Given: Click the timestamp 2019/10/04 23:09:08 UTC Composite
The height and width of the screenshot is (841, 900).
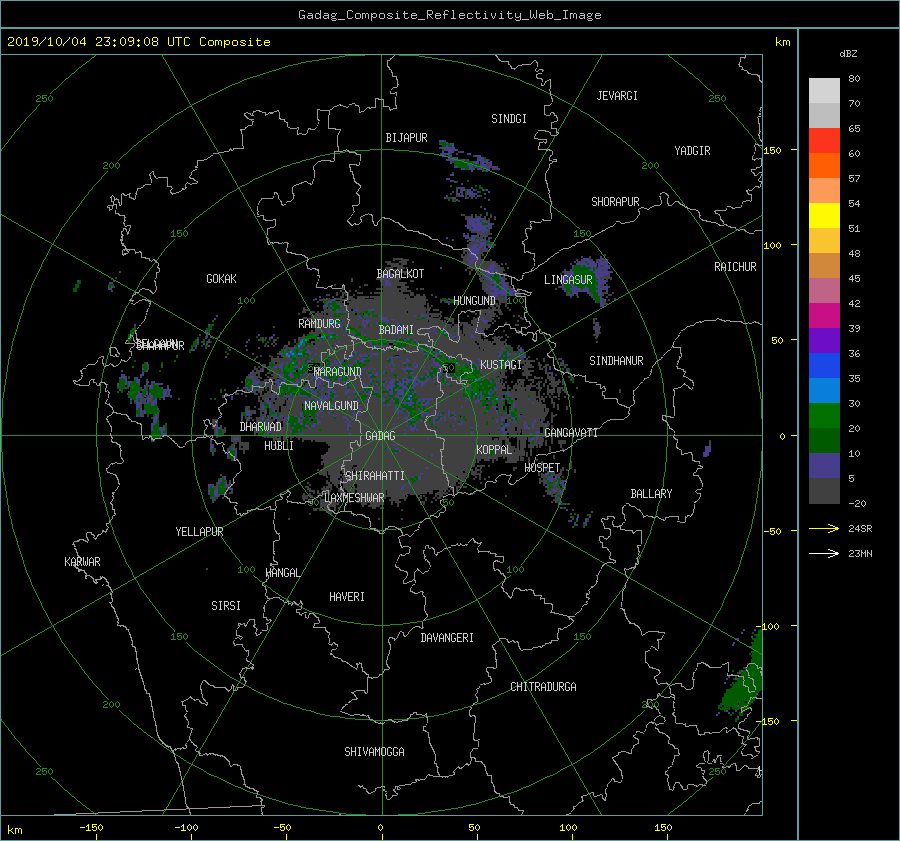Looking at the screenshot, I should pyautogui.click(x=138, y=42).
